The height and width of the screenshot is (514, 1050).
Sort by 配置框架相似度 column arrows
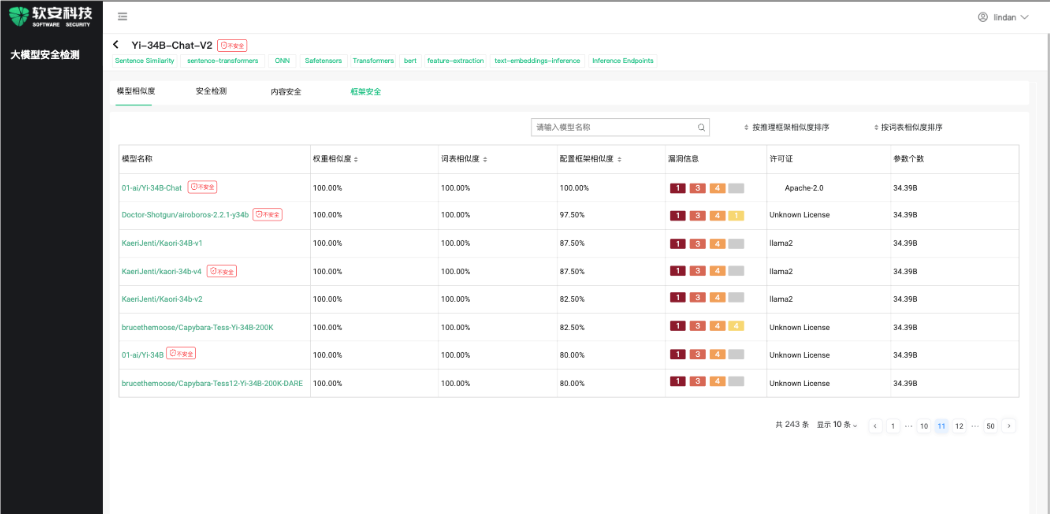pos(619,159)
